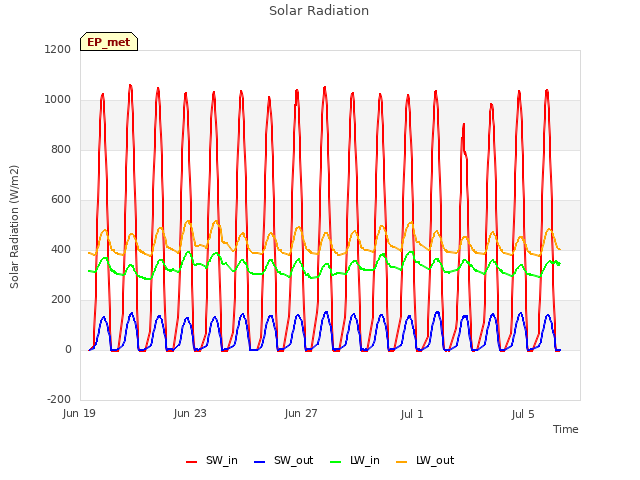The image size is (640, 480).
Task: Click the Jun 19 x-axis label
Action: click(79, 413)
